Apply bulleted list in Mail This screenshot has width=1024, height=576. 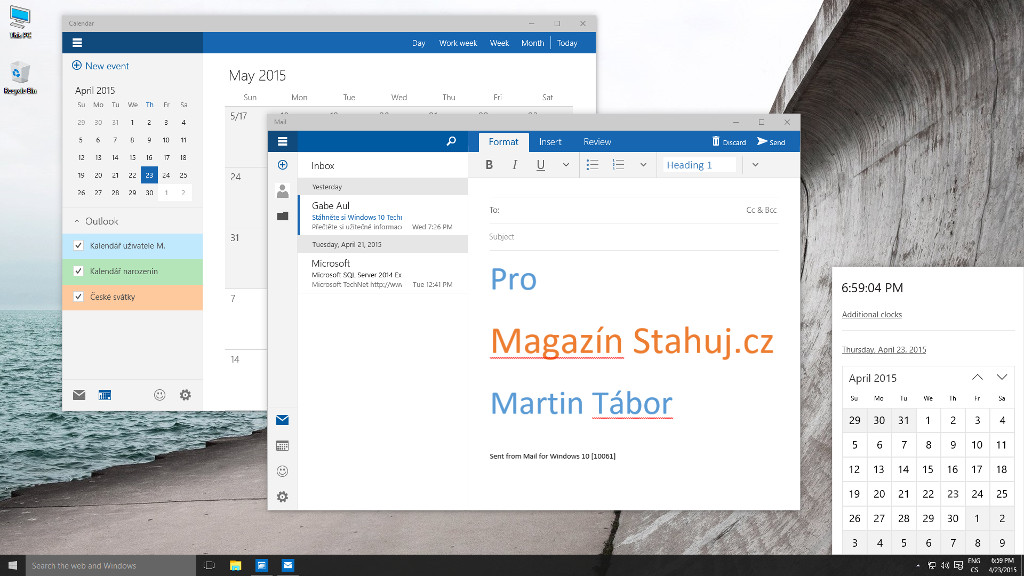(x=592, y=165)
